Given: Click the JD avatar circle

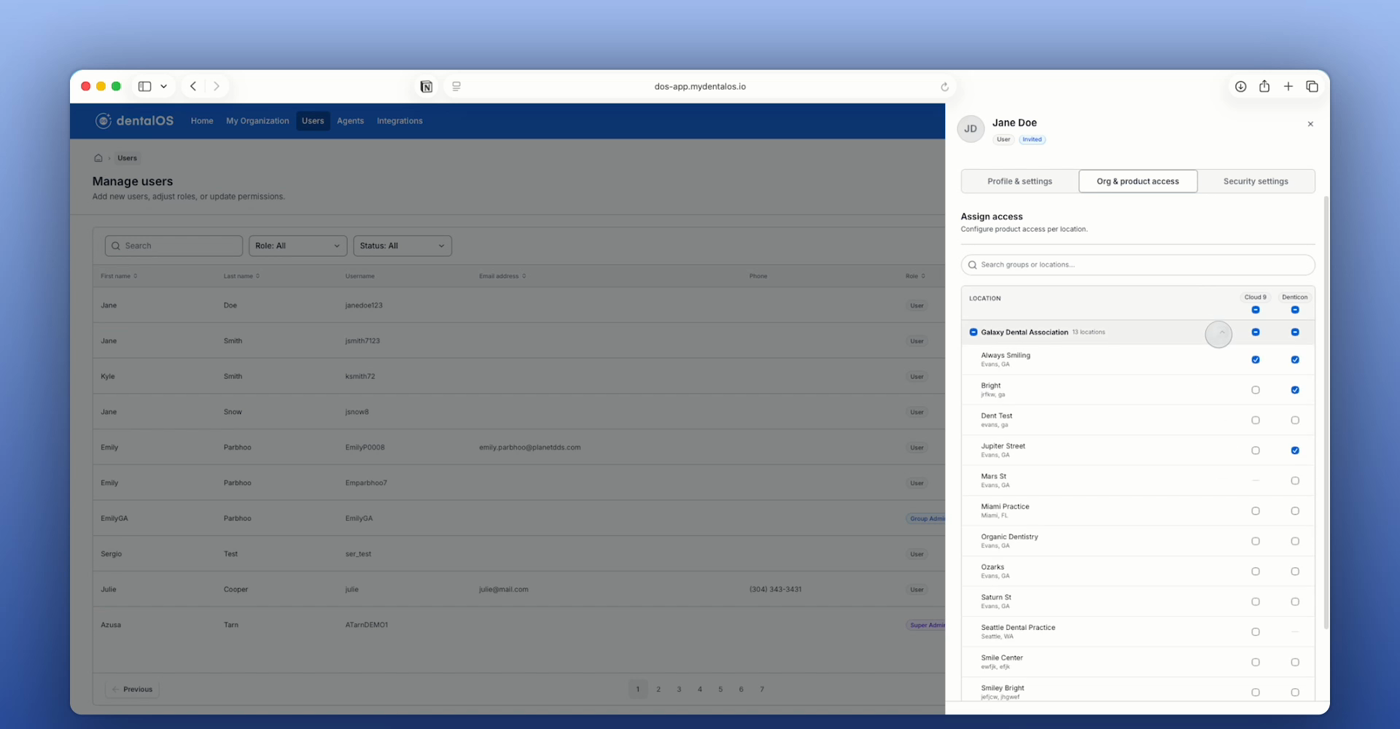Looking at the screenshot, I should (970, 129).
